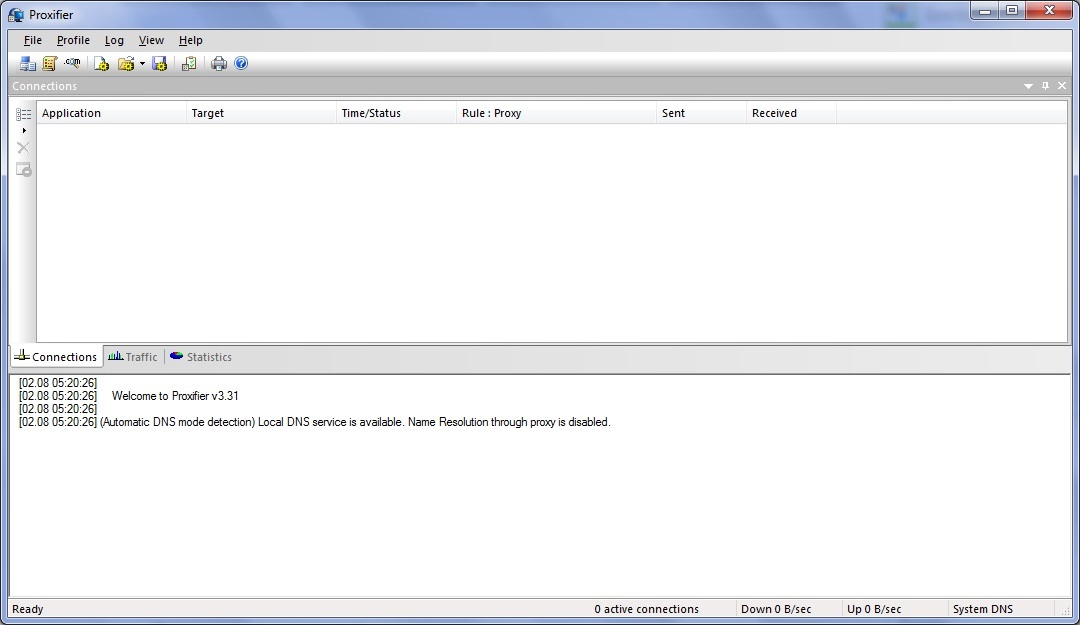Close the Connections panel
Screen dimensions: 1080x625
click(x=1062, y=86)
